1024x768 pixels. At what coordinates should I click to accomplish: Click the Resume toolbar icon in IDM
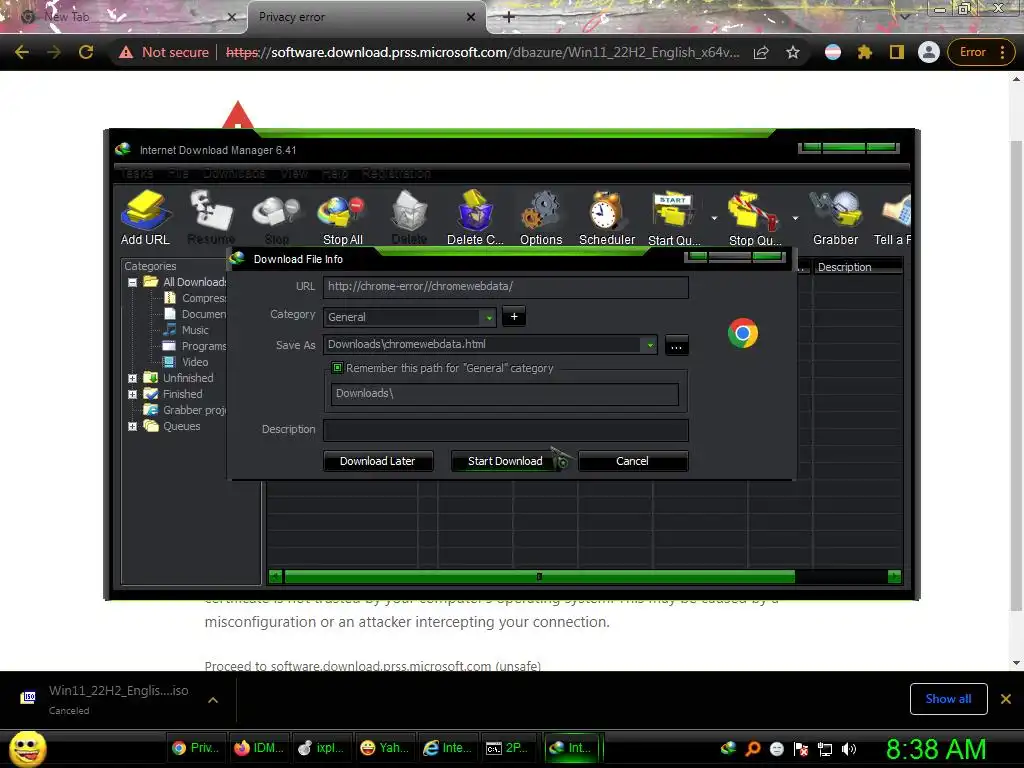click(x=211, y=218)
